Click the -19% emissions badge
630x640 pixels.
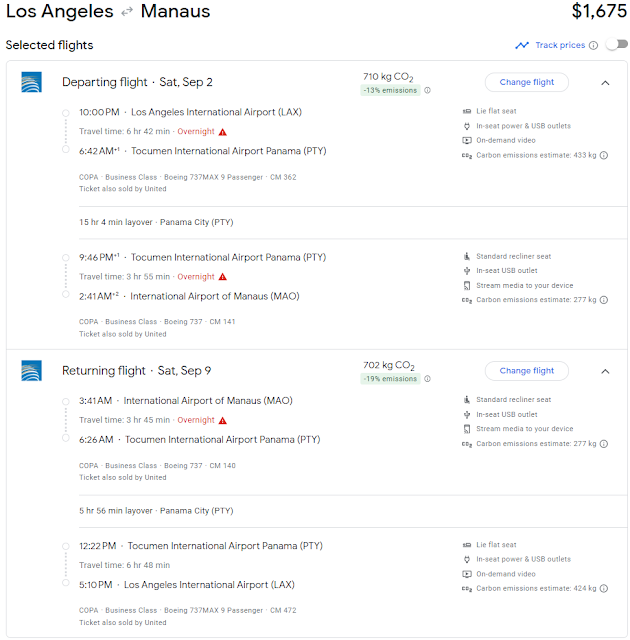(x=390, y=379)
